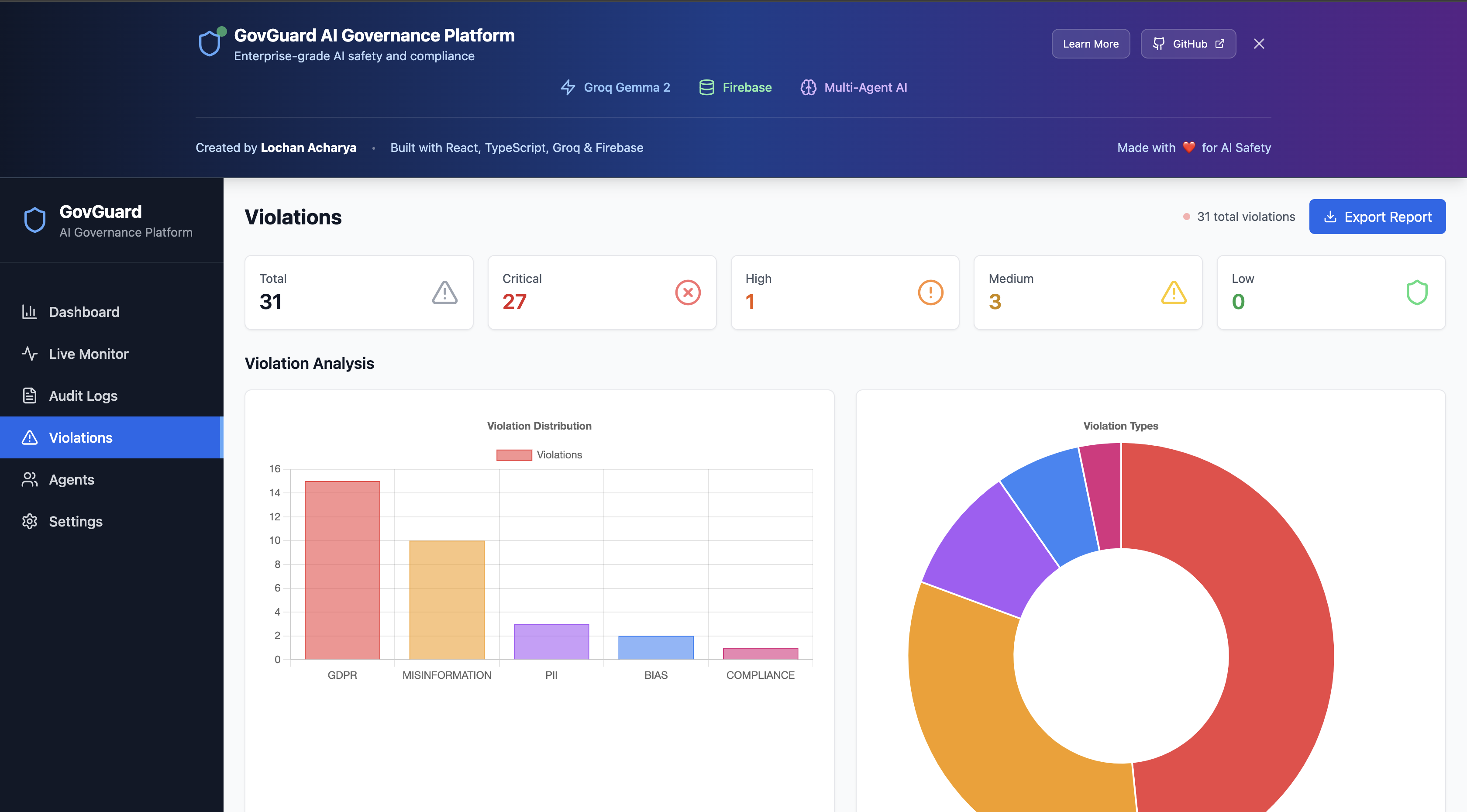Image resolution: width=1467 pixels, height=812 pixels.
Task: Navigate to Agents in sidebar
Action: tap(71, 479)
